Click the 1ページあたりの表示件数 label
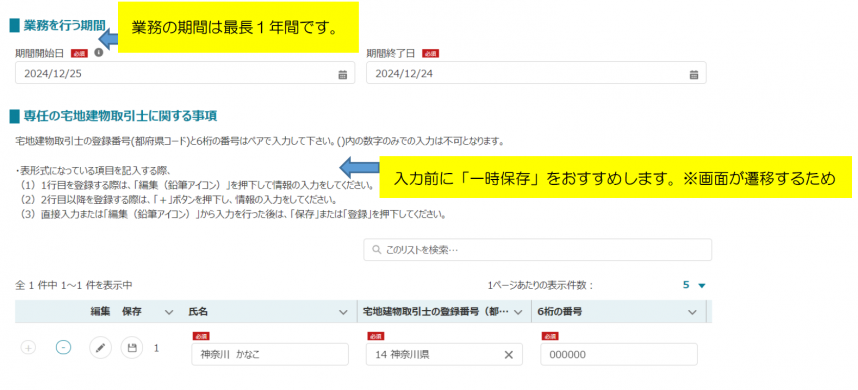 pyautogui.click(x=541, y=285)
